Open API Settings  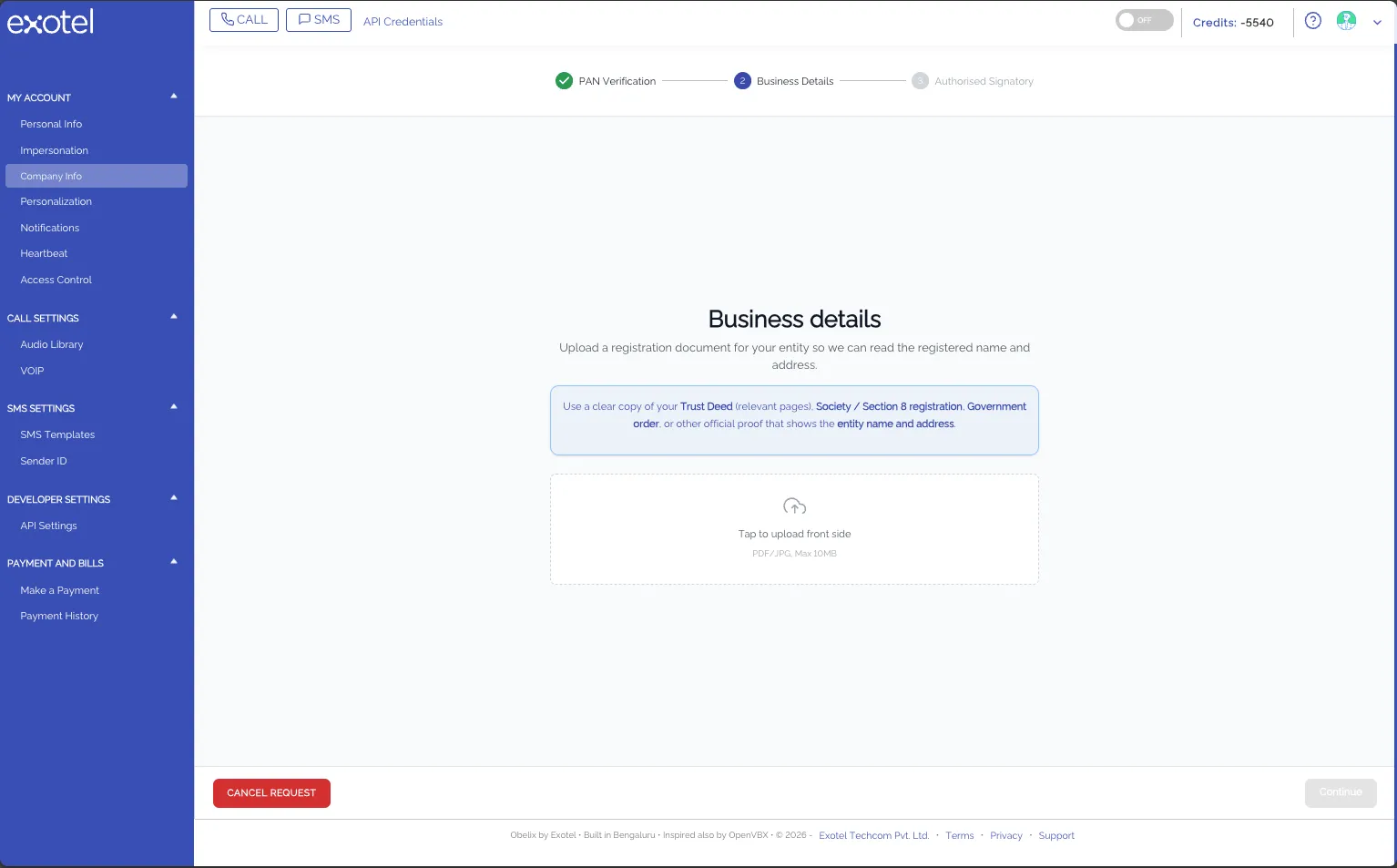point(48,526)
